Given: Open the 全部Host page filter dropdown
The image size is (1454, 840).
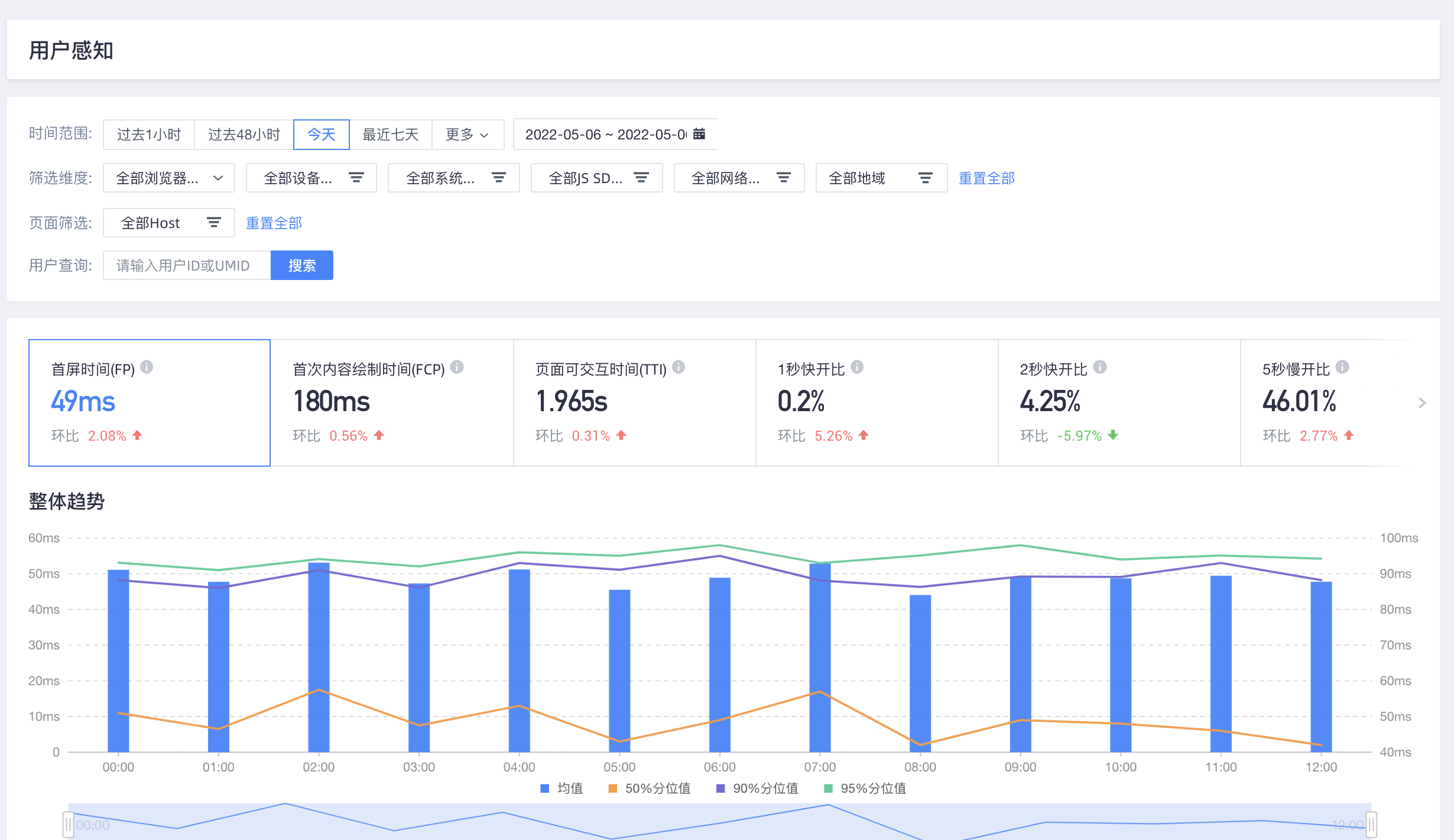Looking at the screenshot, I should (x=169, y=223).
